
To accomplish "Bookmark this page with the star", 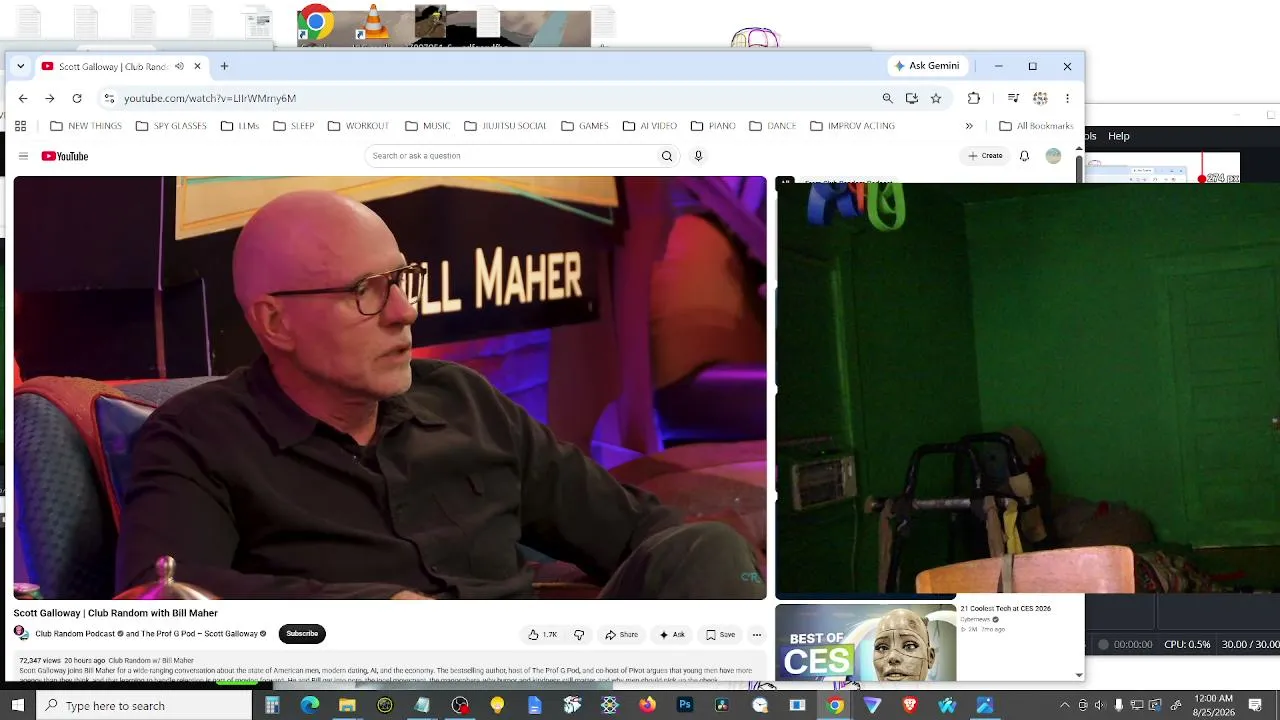I will pos(936,98).
